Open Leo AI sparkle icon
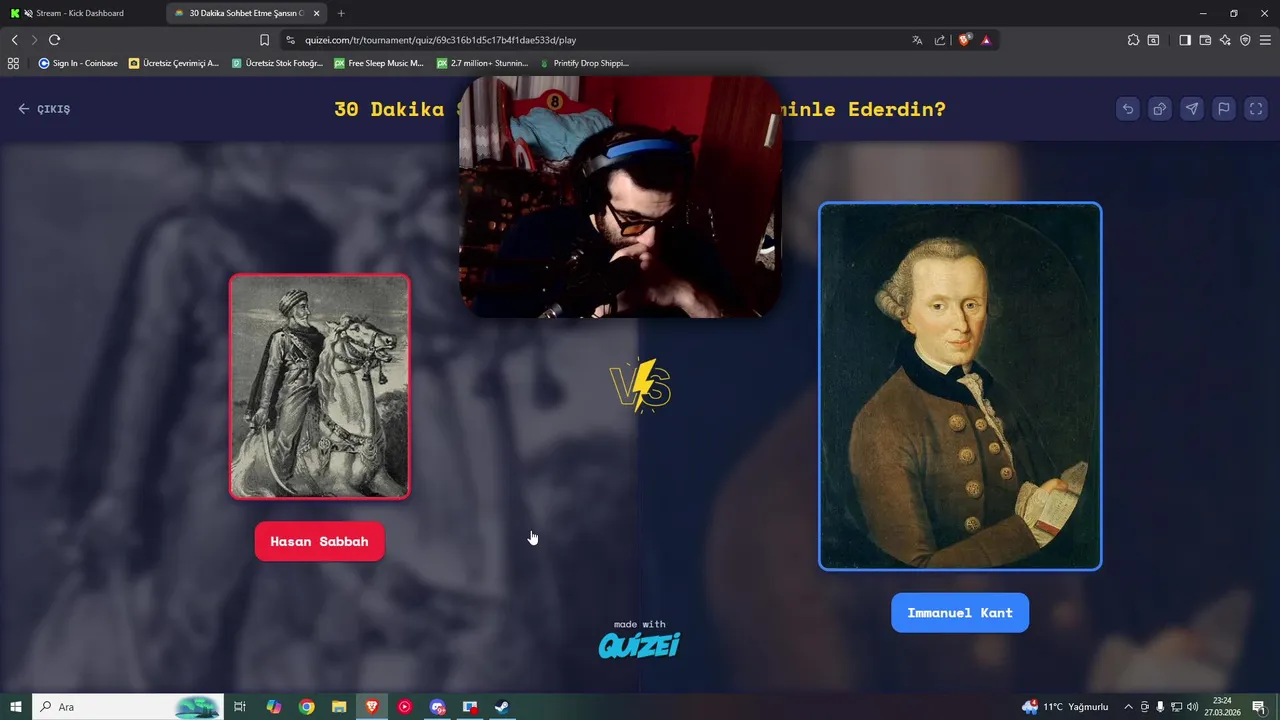This screenshot has width=1280, height=720. click(x=1225, y=40)
